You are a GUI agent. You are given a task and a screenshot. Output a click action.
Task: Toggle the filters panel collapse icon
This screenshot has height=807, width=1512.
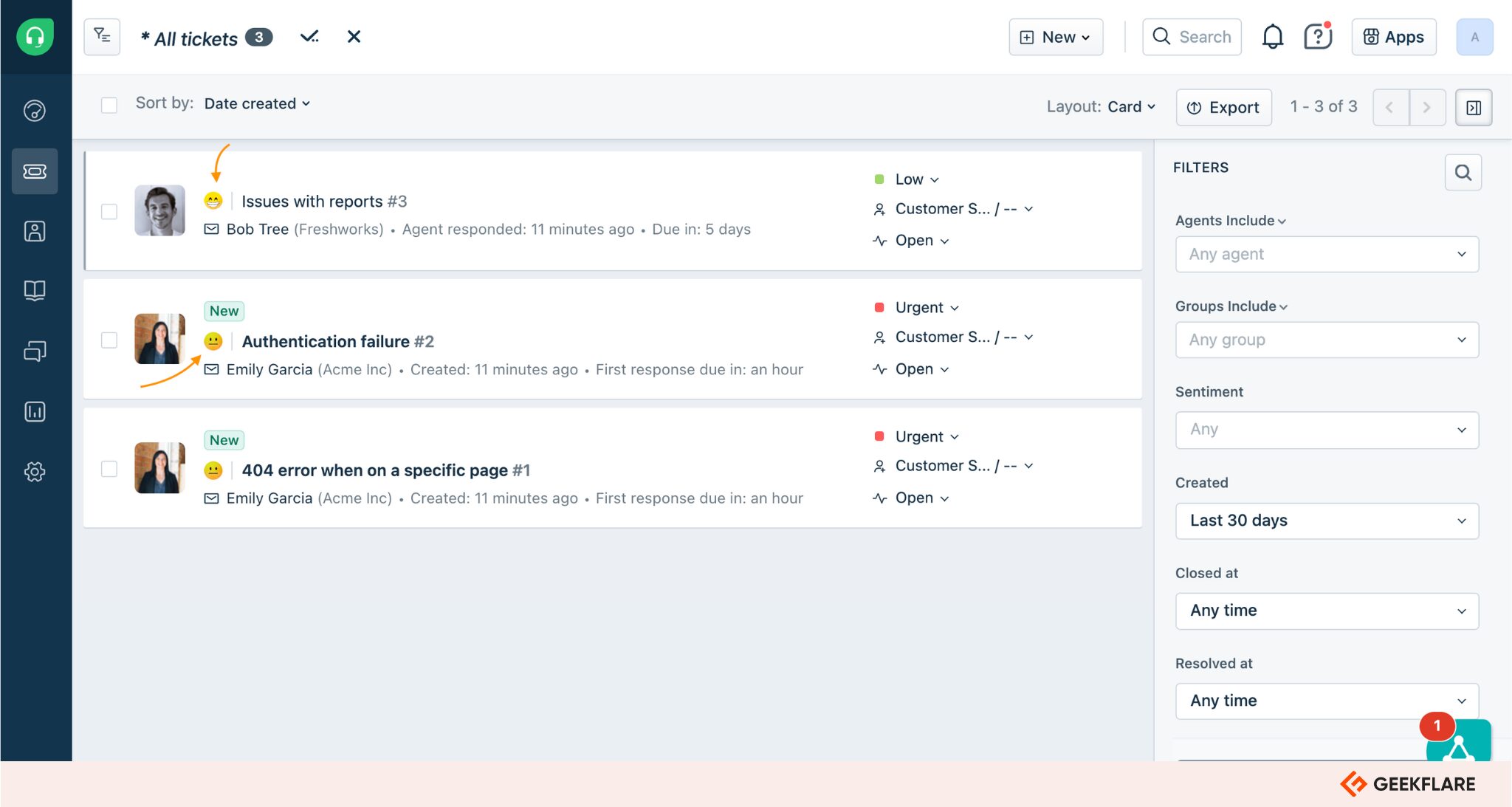pos(1473,108)
